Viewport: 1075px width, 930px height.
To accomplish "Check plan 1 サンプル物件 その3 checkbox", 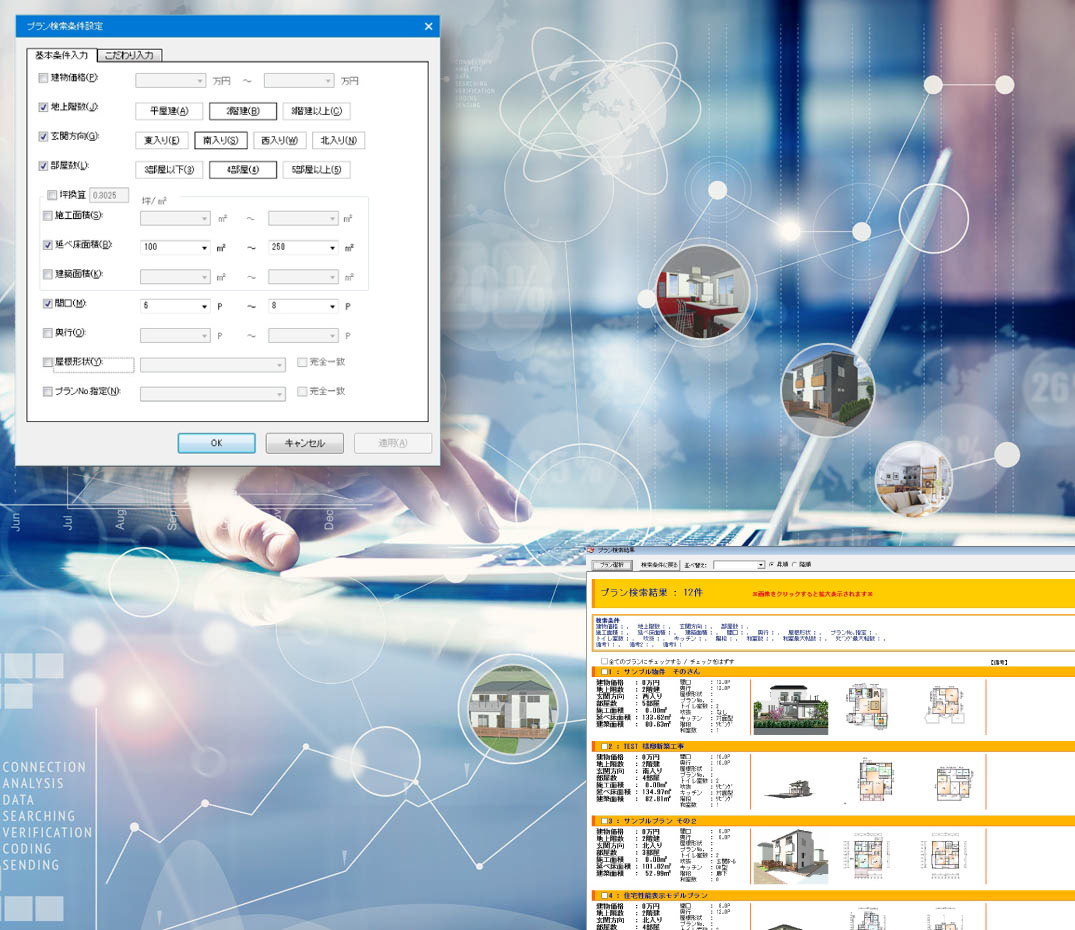I will [605, 672].
